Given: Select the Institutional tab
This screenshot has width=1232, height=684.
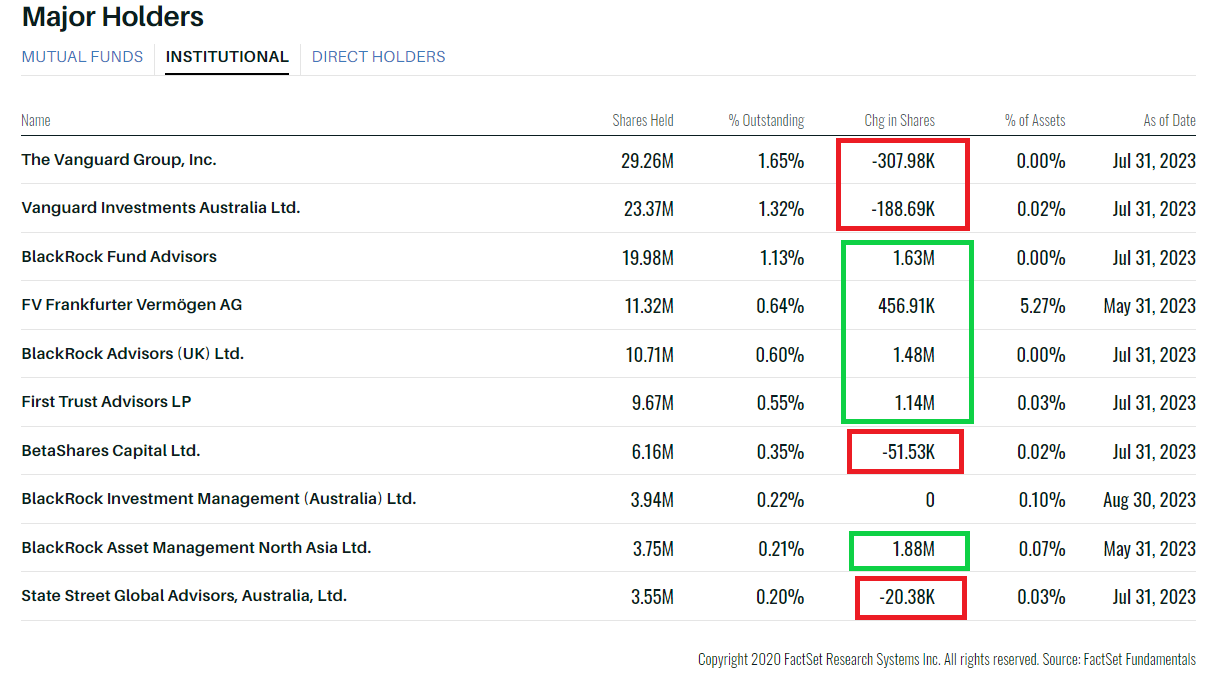Looking at the screenshot, I should (227, 57).
